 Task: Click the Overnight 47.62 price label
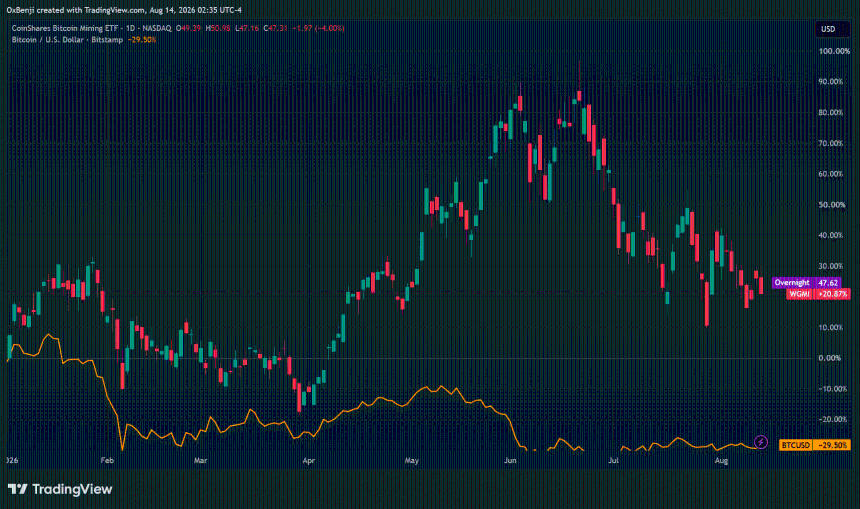click(806, 282)
